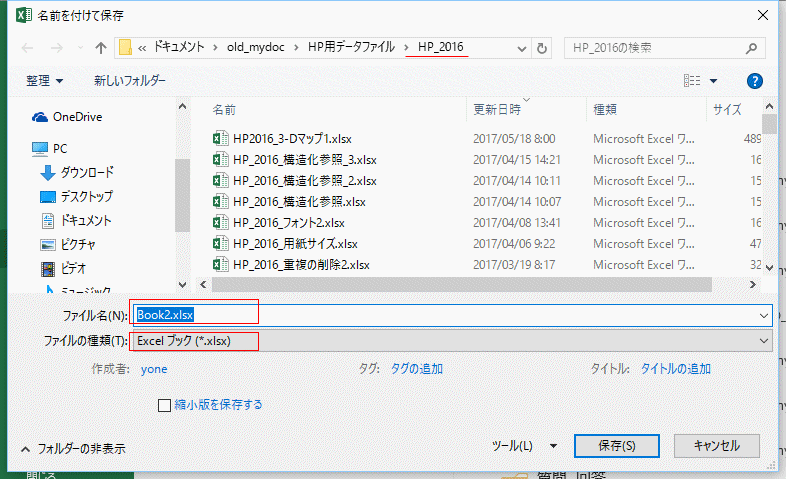Open ビデオ in sidebar

click(74, 269)
